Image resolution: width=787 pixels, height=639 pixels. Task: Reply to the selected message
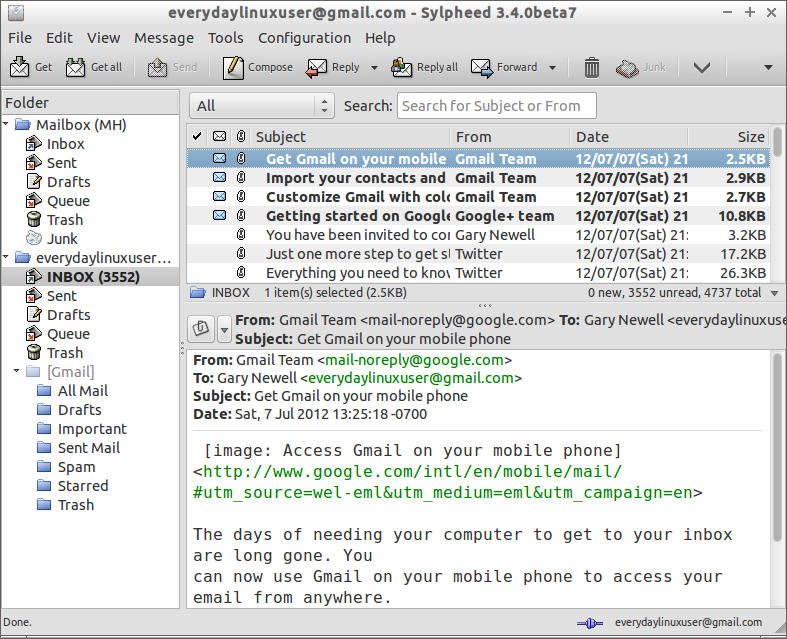tap(333, 67)
